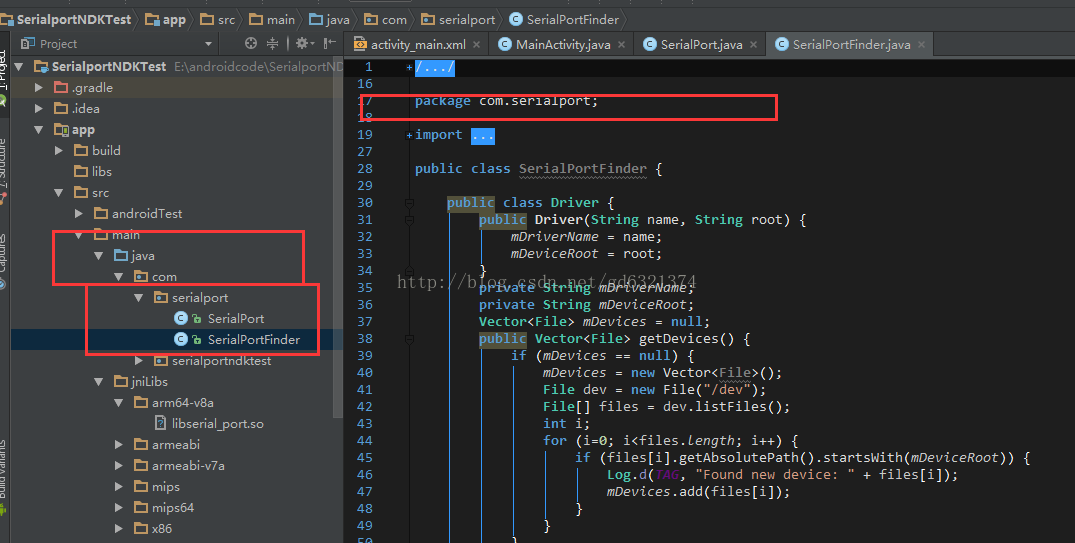Screen dimensions: 1075x543
Task: Click src in the breadcrumb bar
Action: [x=218, y=19]
